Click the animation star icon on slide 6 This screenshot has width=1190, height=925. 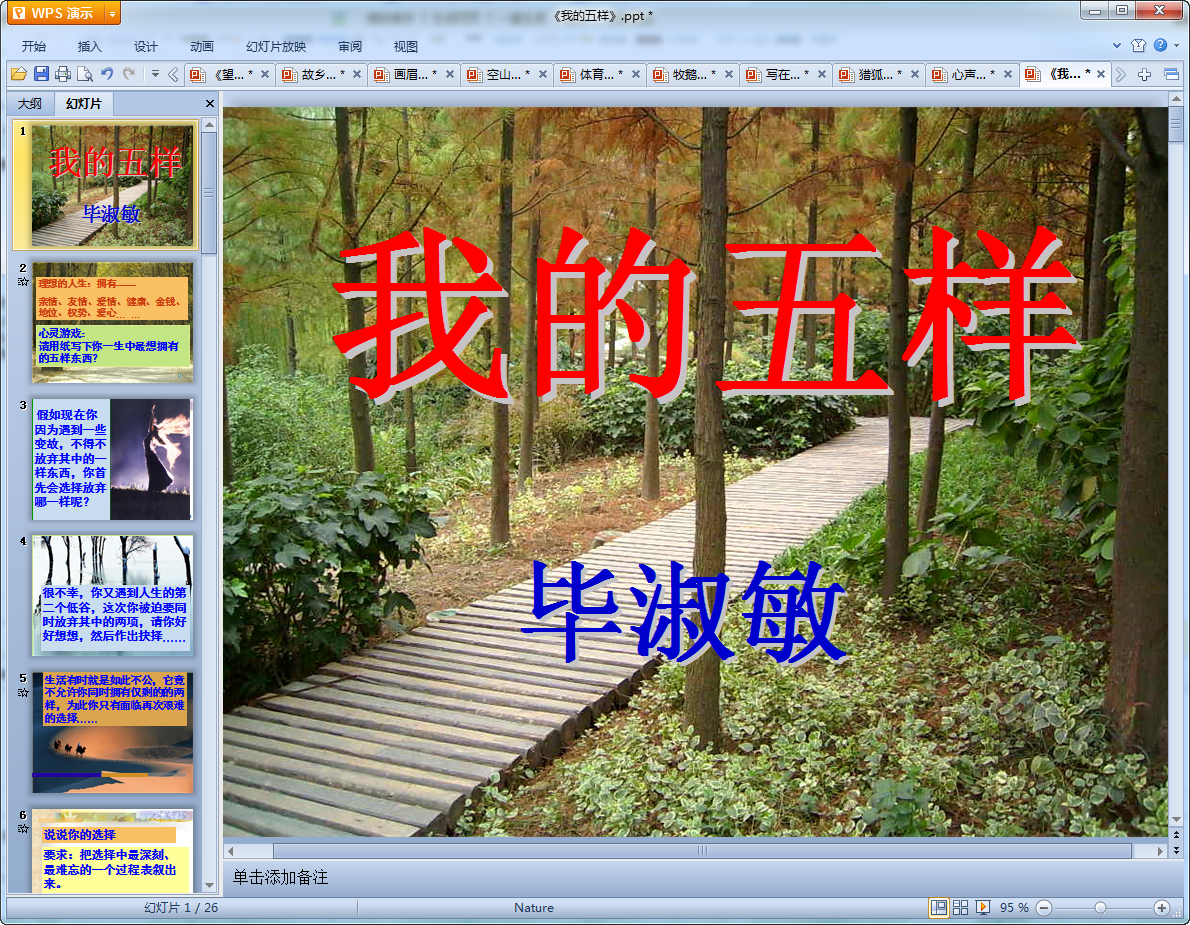click(x=23, y=829)
